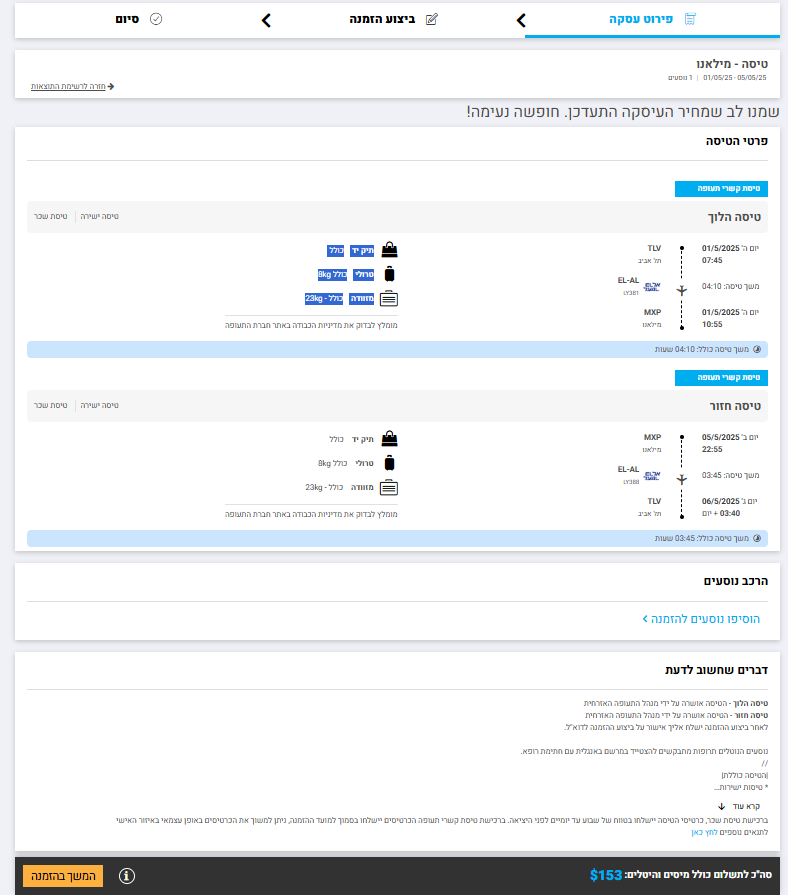Click outbound arrival time 10:55
The height and width of the screenshot is (895, 788).
point(712,324)
